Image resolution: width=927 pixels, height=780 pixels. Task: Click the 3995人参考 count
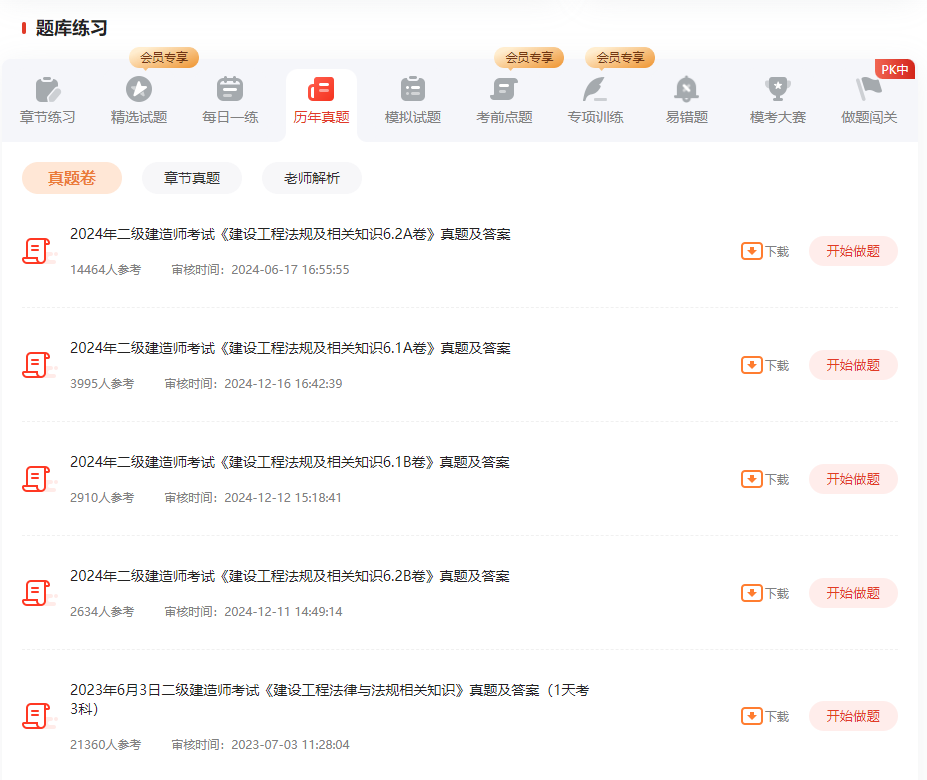coord(102,384)
